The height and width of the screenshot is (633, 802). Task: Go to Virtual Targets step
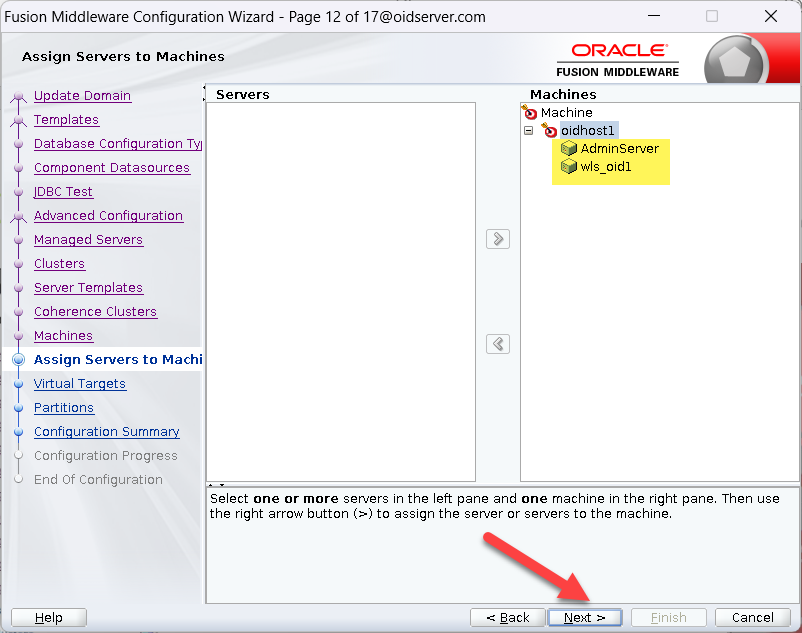click(x=80, y=384)
